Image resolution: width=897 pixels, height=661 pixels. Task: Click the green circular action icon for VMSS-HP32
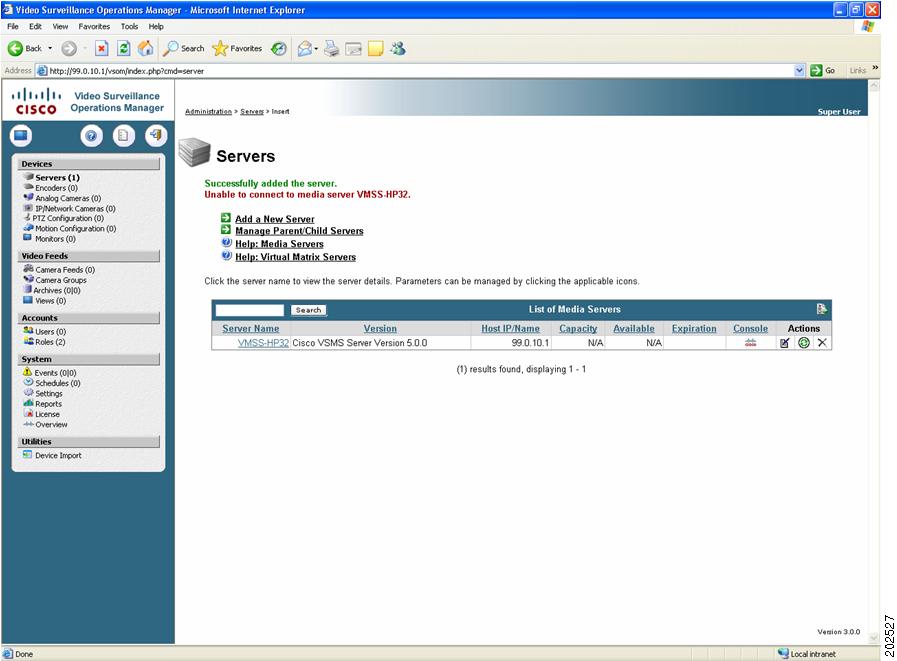(x=804, y=343)
